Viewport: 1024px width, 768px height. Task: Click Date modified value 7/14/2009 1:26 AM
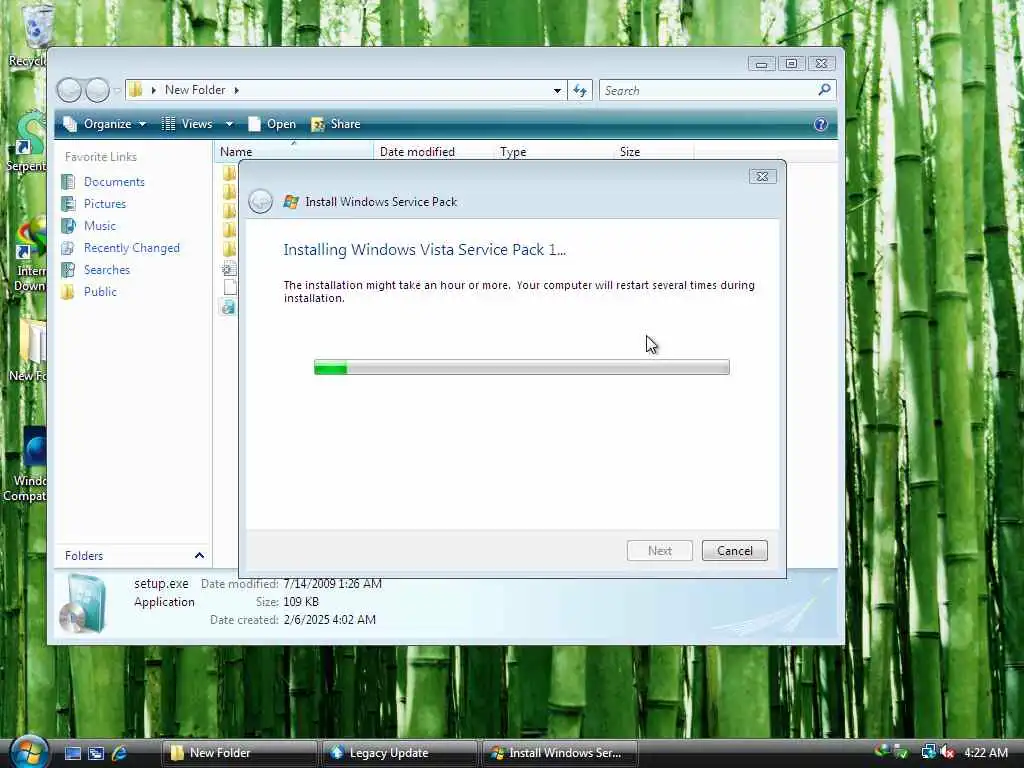tap(332, 584)
